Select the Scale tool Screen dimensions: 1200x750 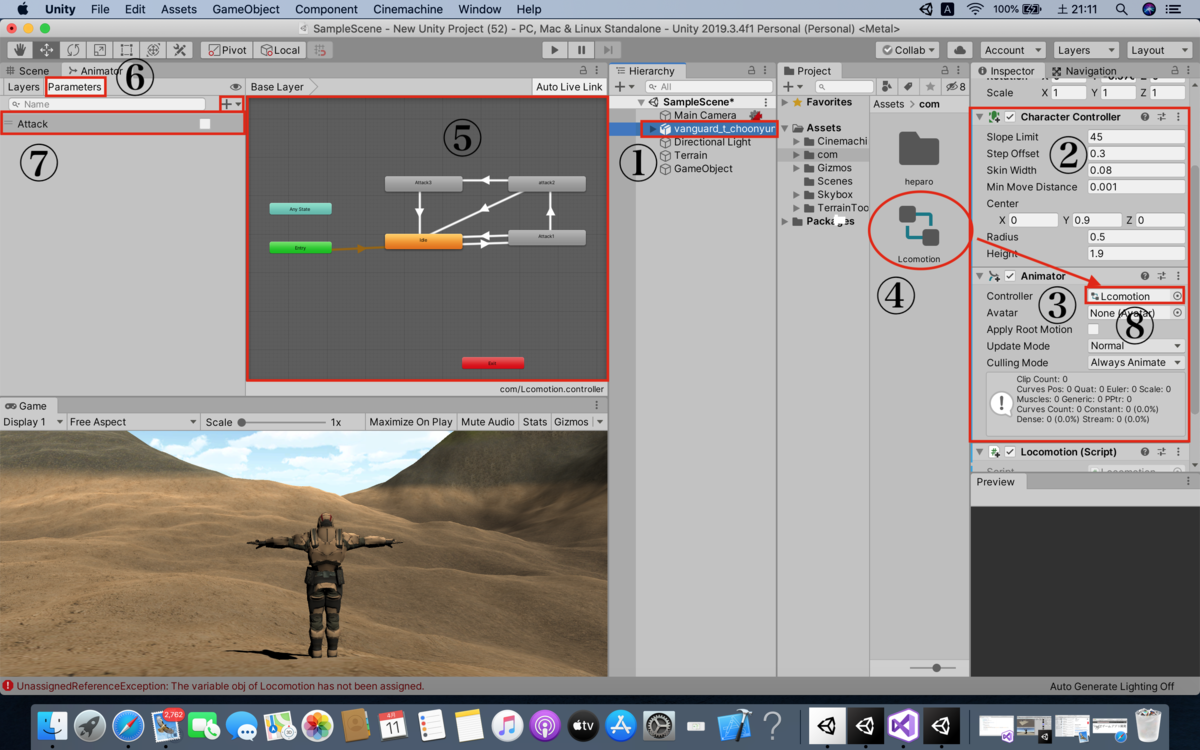coord(100,50)
